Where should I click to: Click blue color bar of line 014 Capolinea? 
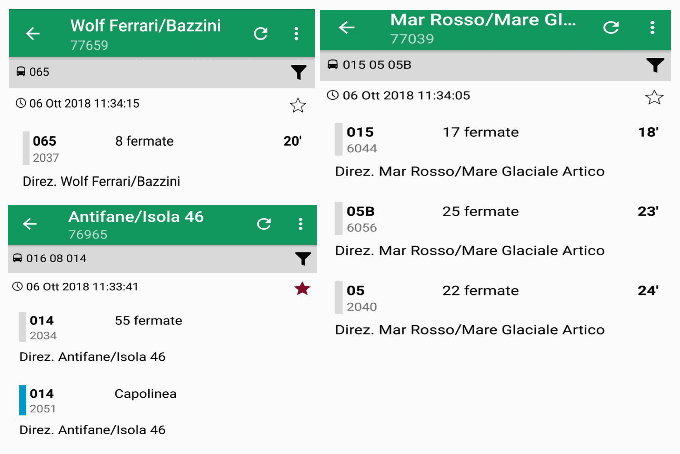[x=23, y=400]
